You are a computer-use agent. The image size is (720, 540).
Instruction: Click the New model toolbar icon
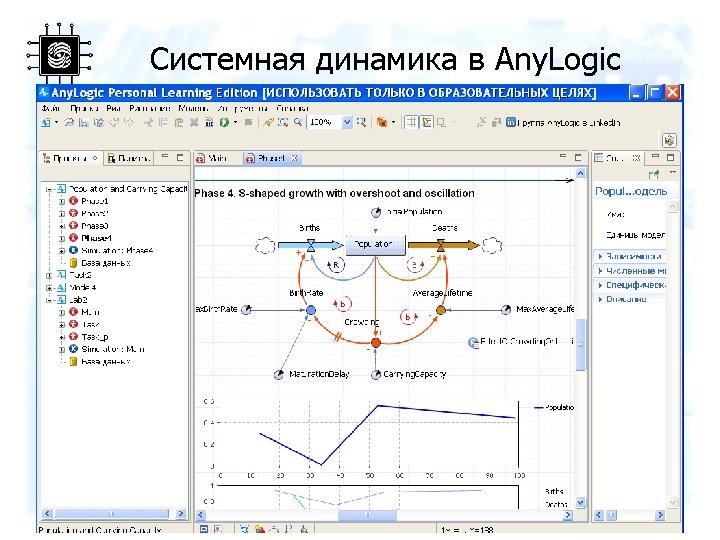pos(45,123)
